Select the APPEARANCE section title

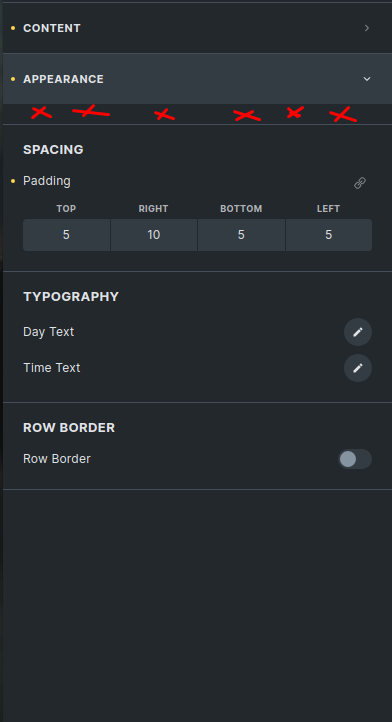pyautogui.click(x=64, y=79)
